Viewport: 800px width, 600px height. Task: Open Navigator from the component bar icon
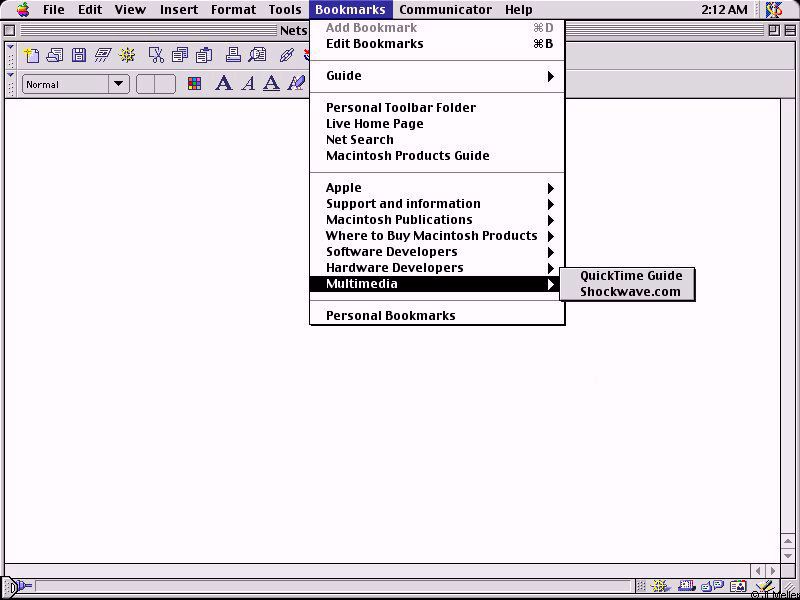662,587
